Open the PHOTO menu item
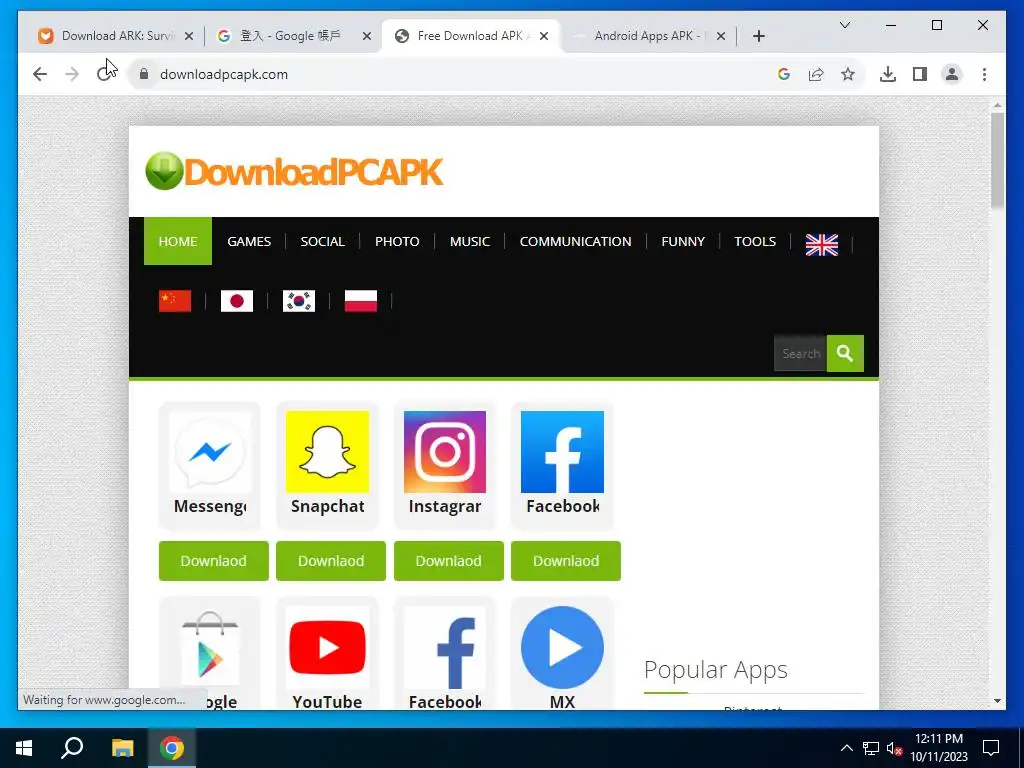This screenshot has height=768, width=1024. point(397,241)
